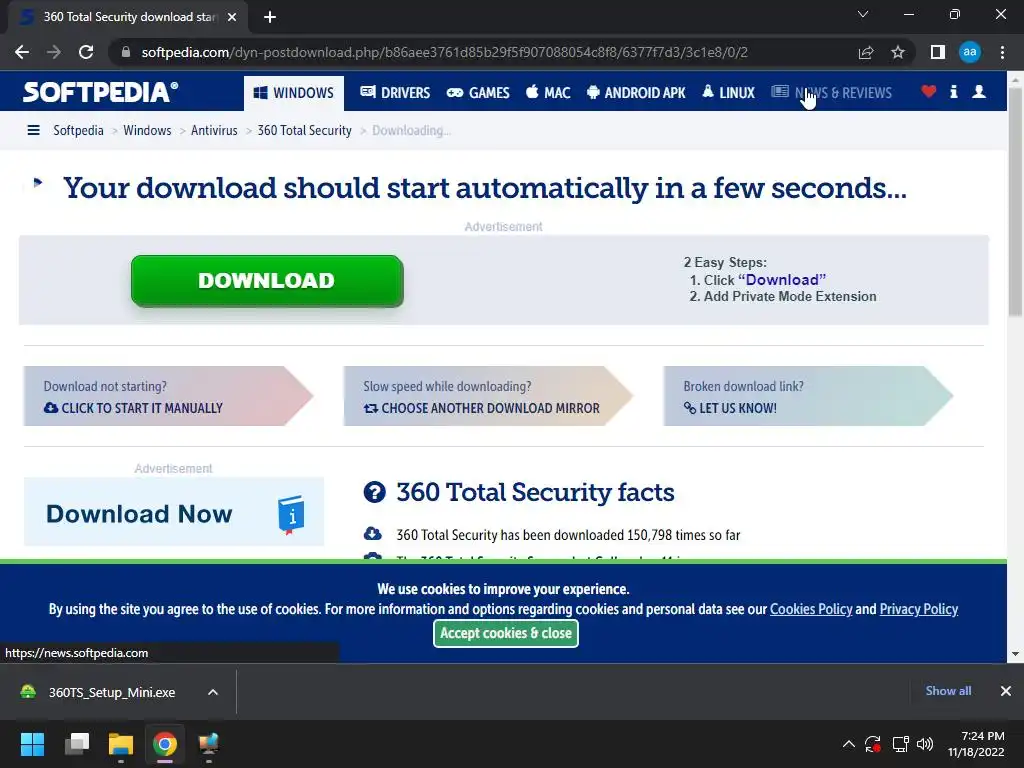Share this page via share icon
The width and height of the screenshot is (1024, 768).
pyautogui.click(x=866, y=52)
